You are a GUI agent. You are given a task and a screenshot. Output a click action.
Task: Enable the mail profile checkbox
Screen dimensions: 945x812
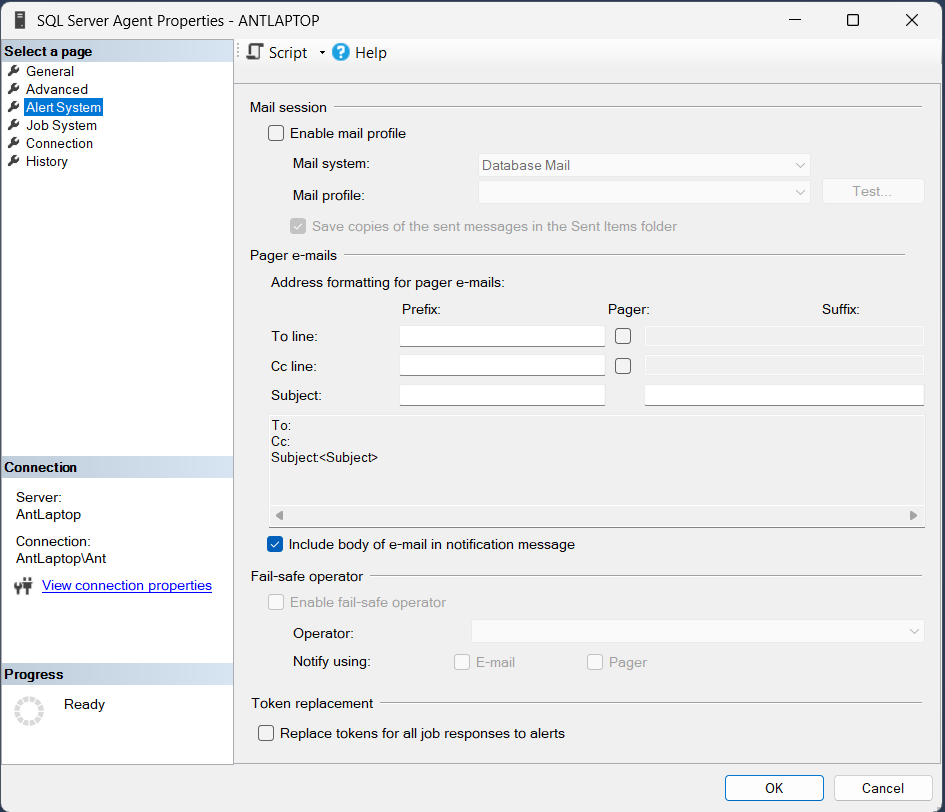(276, 133)
